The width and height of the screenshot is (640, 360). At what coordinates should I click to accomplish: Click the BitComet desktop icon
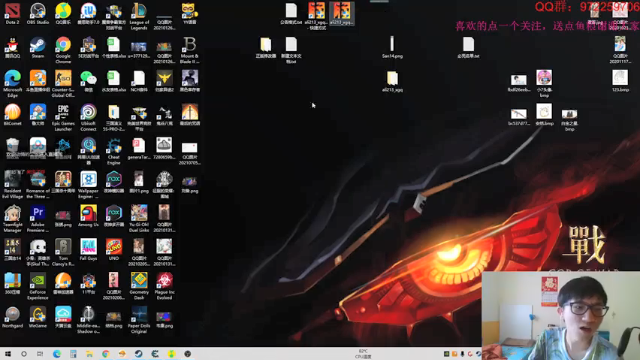12,115
